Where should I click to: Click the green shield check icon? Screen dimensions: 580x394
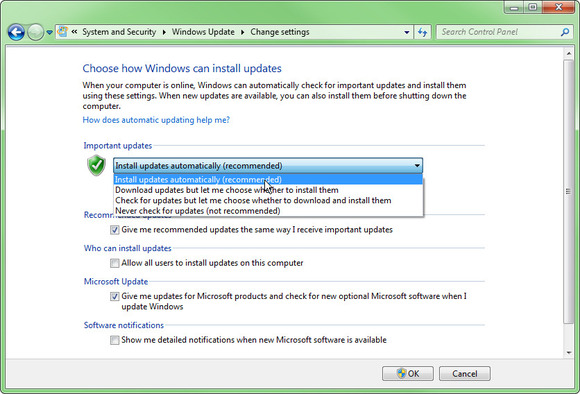point(97,165)
